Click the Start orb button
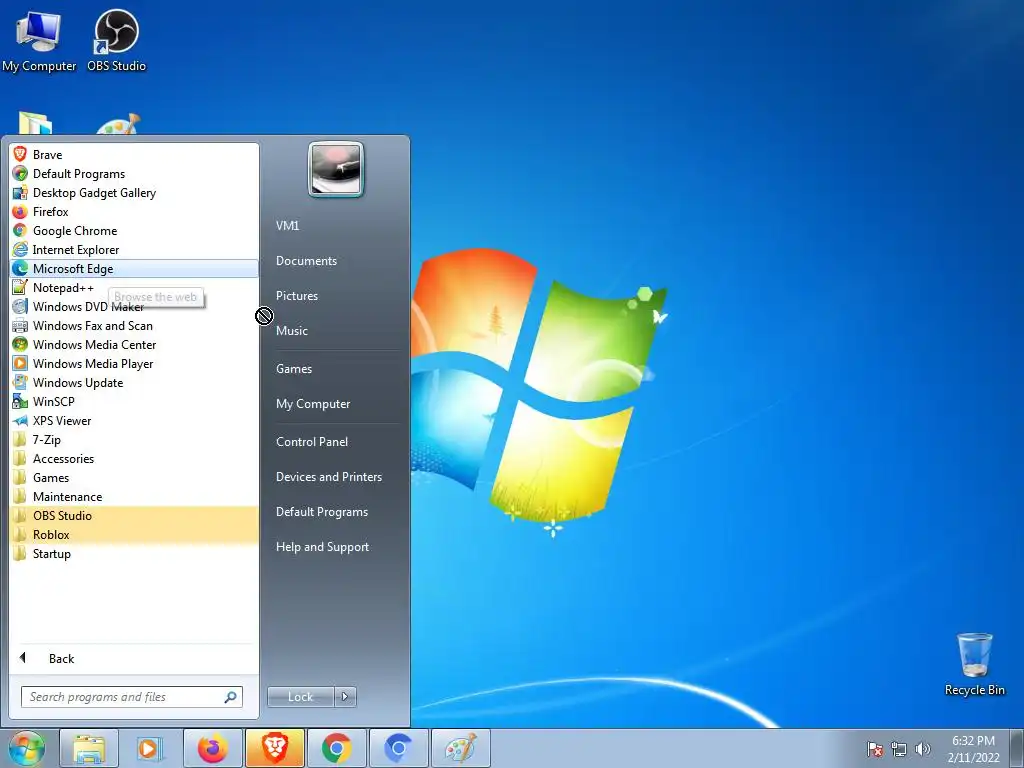Image resolution: width=1024 pixels, height=768 pixels. 26,748
